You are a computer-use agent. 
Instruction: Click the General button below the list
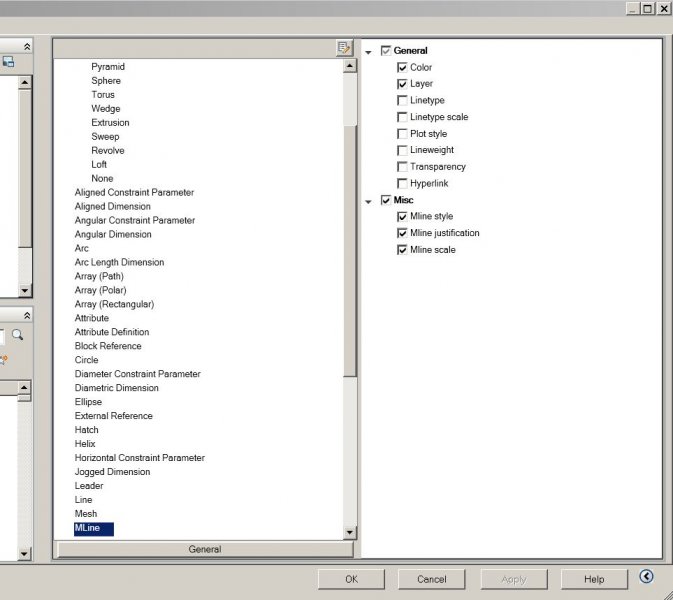[x=205, y=549]
